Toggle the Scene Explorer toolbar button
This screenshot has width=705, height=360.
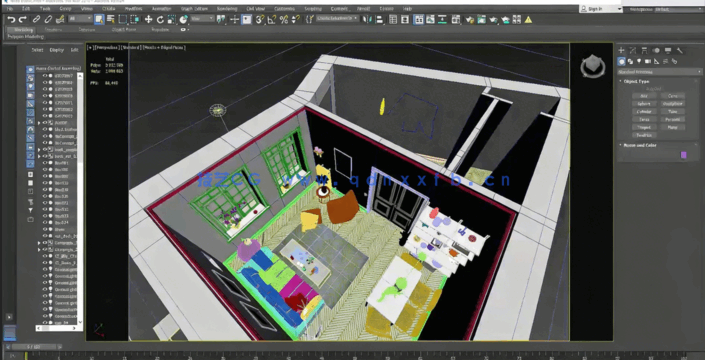tap(393, 19)
